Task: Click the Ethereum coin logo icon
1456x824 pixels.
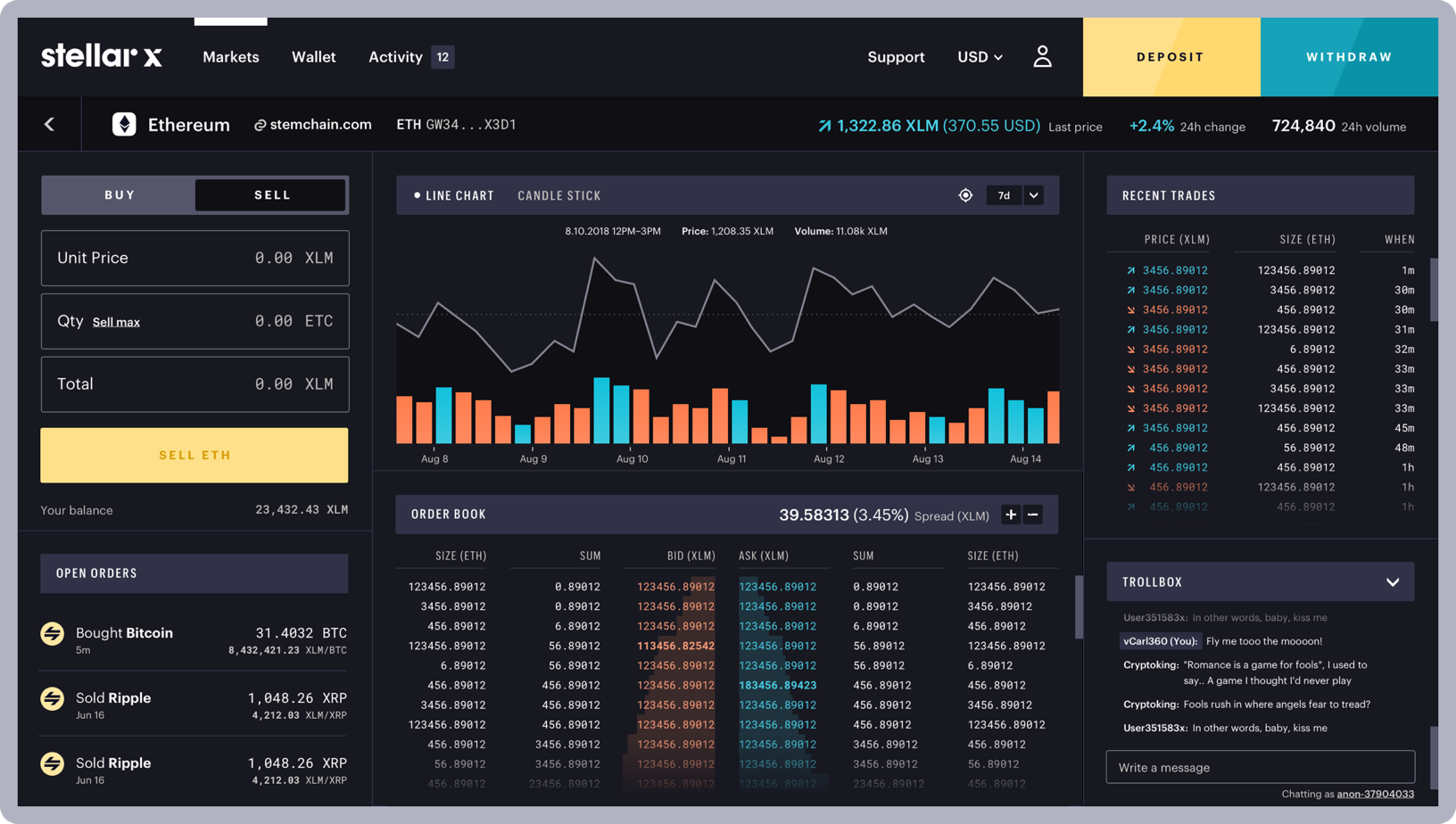Action: [124, 124]
